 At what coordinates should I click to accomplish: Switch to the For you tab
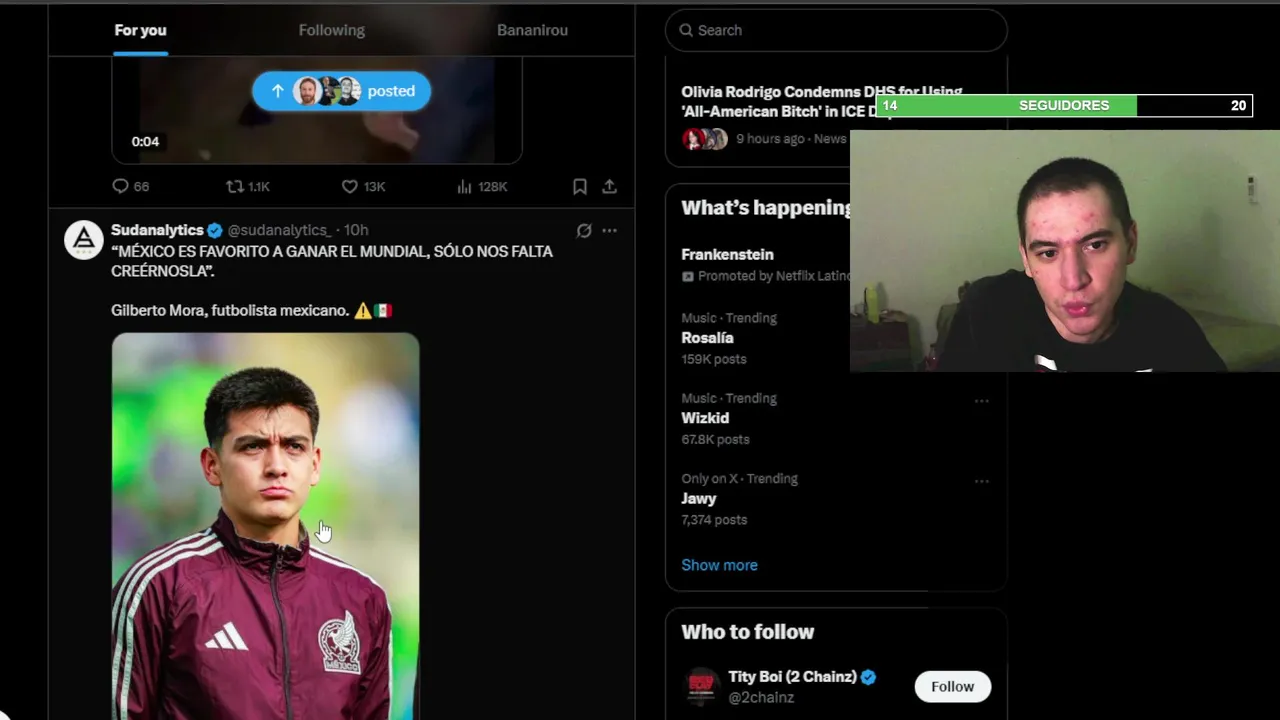pyautogui.click(x=140, y=30)
